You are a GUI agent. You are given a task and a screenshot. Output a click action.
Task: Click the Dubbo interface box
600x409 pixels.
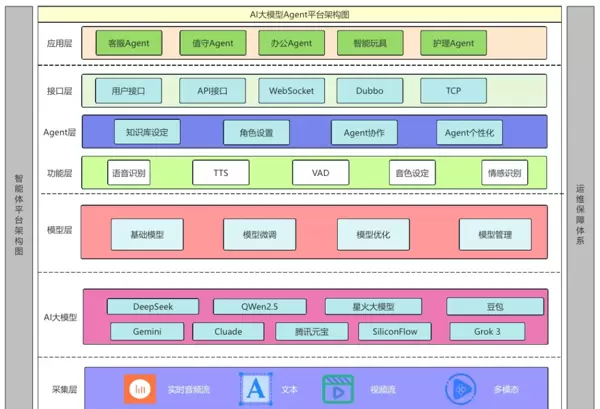coord(369,91)
